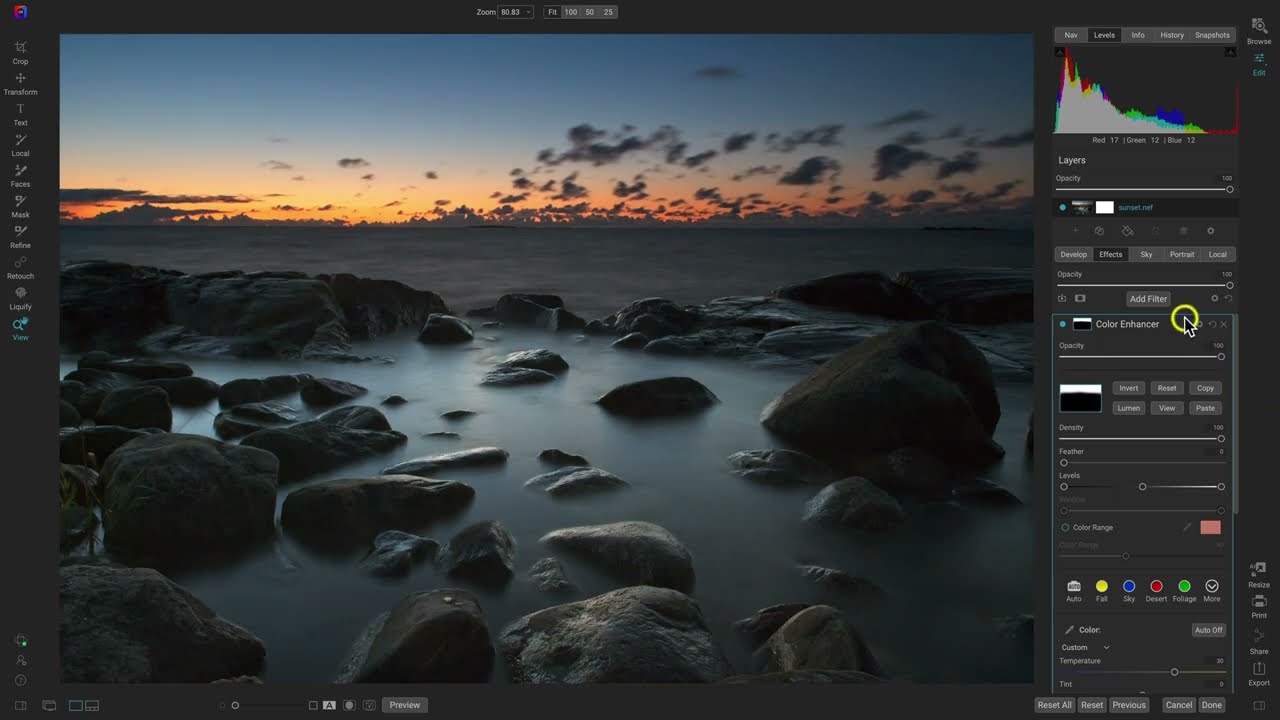Toggle the left panel at bottom bar
The height and width of the screenshot is (720, 1280).
coord(20,705)
